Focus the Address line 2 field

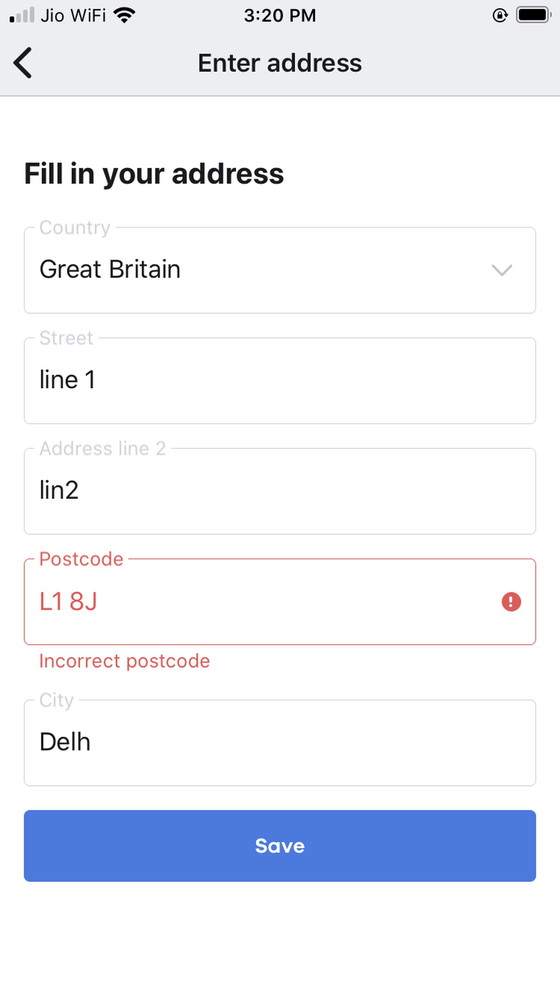(280, 491)
